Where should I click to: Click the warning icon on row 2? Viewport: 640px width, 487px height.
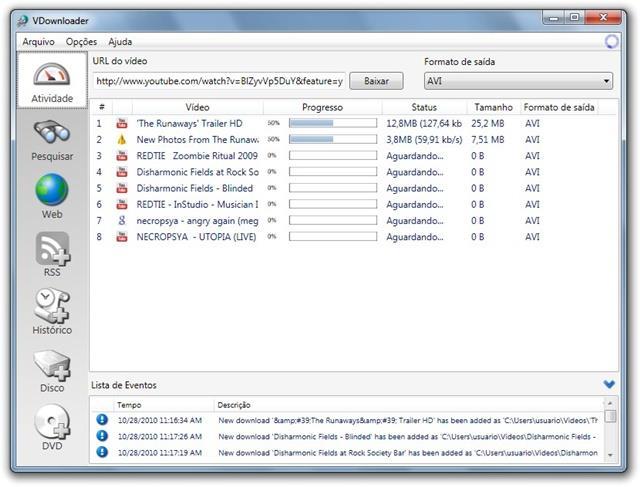[122, 140]
